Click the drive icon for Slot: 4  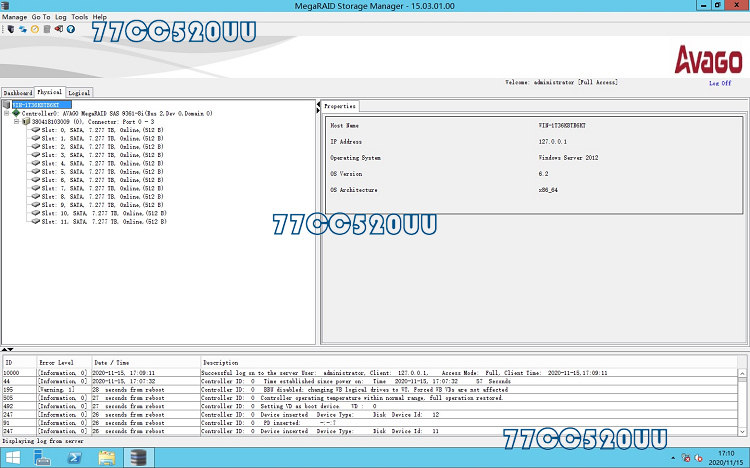pos(35,163)
